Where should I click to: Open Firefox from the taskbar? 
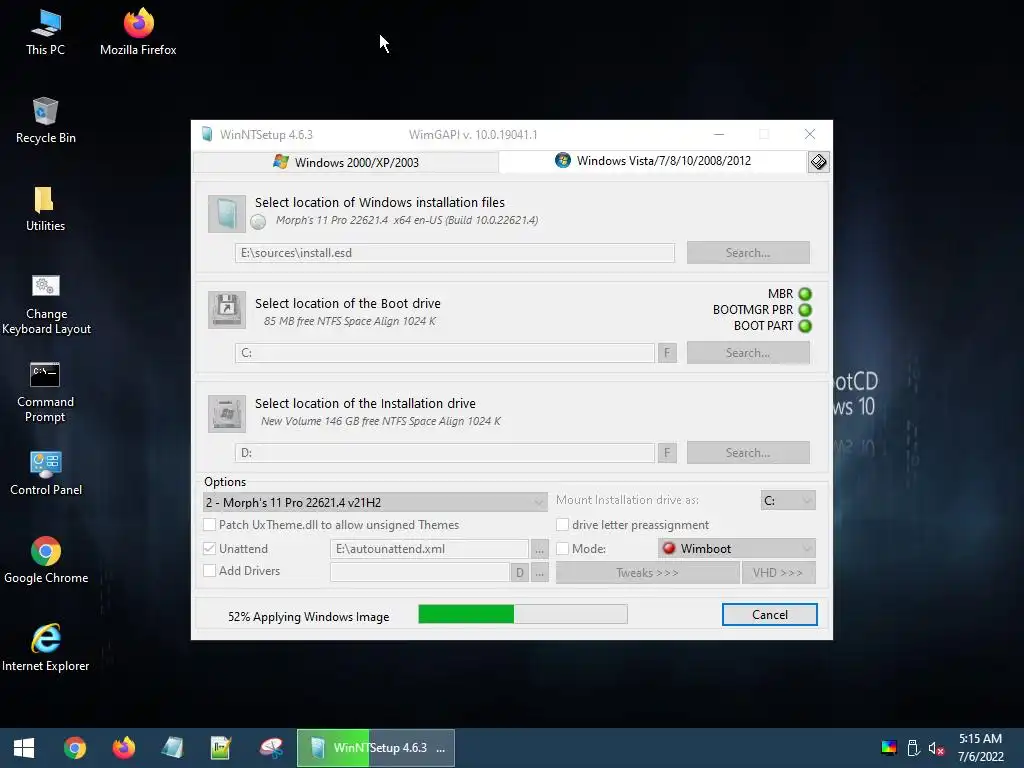click(x=123, y=748)
